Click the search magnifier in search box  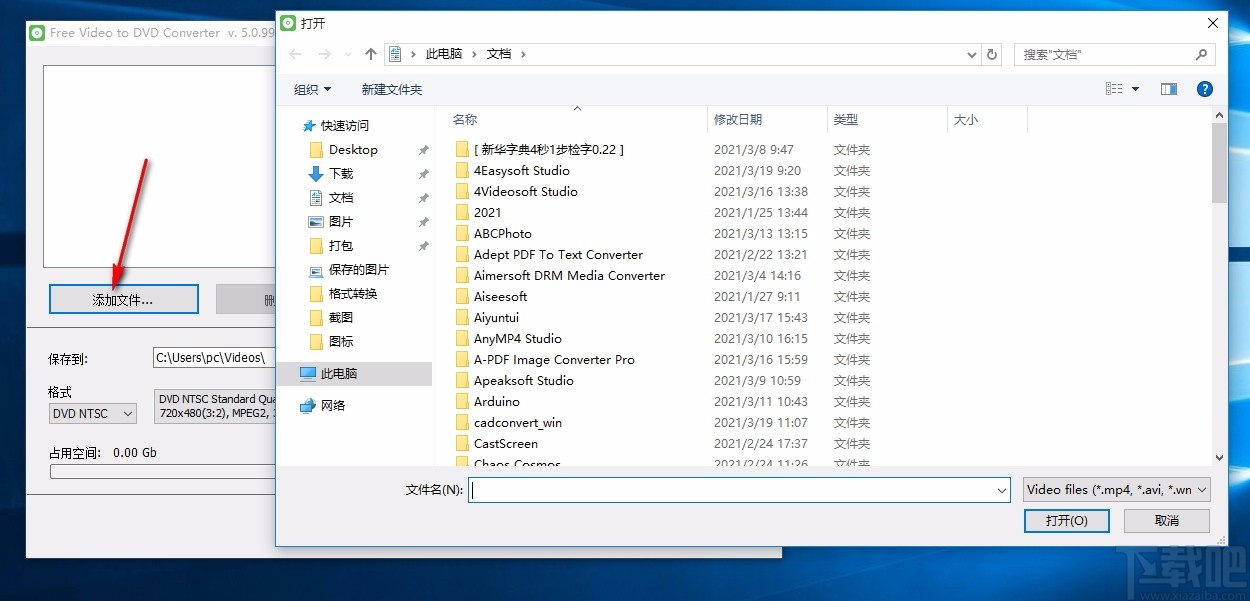pyautogui.click(x=1199, y=54)
